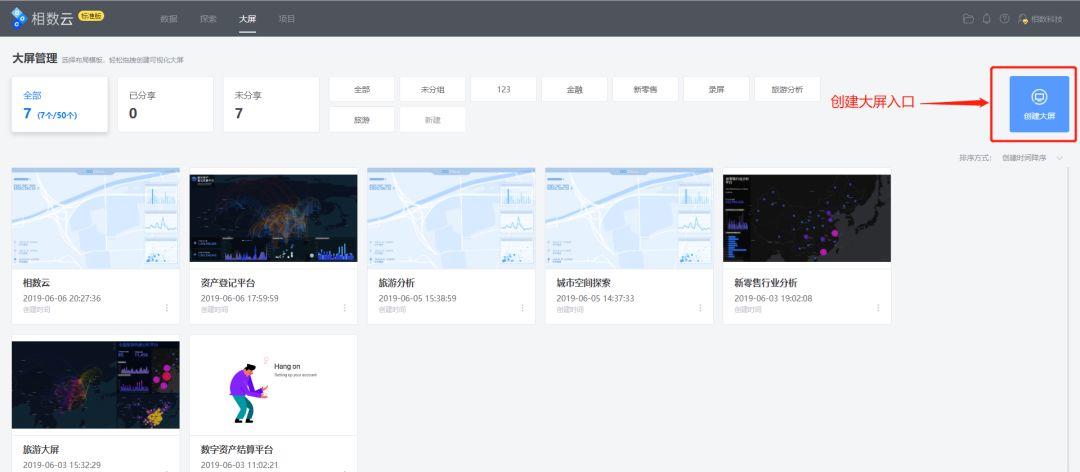Viewport: 1080px width, 472px height.
Task: Open the more options menu on the 城市空间探索 card
Action: tap(700, 308)
